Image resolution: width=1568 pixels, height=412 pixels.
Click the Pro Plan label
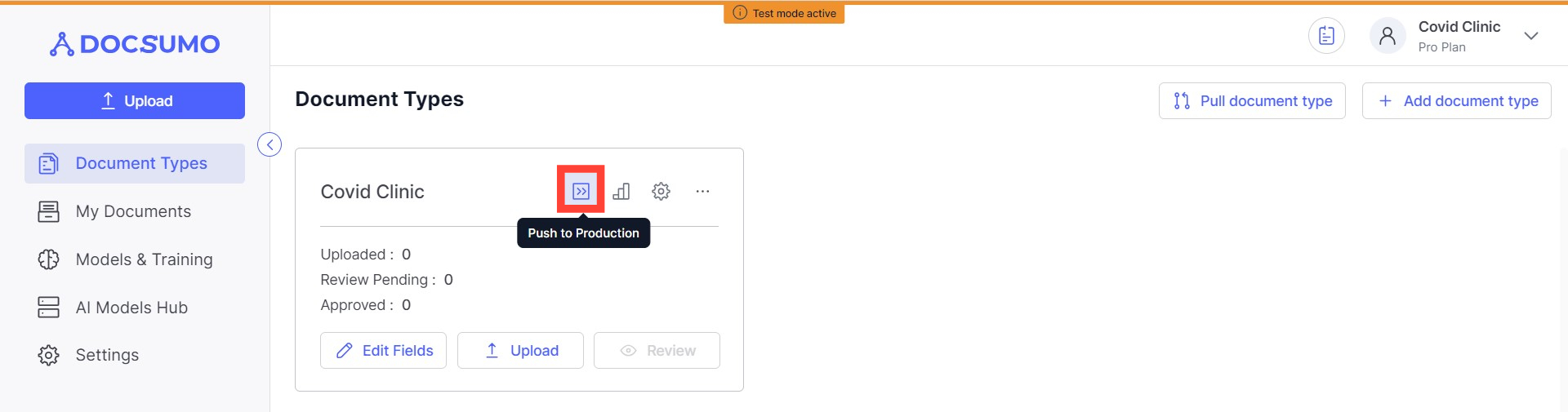pyautogui.click(x=1442, y=47)
